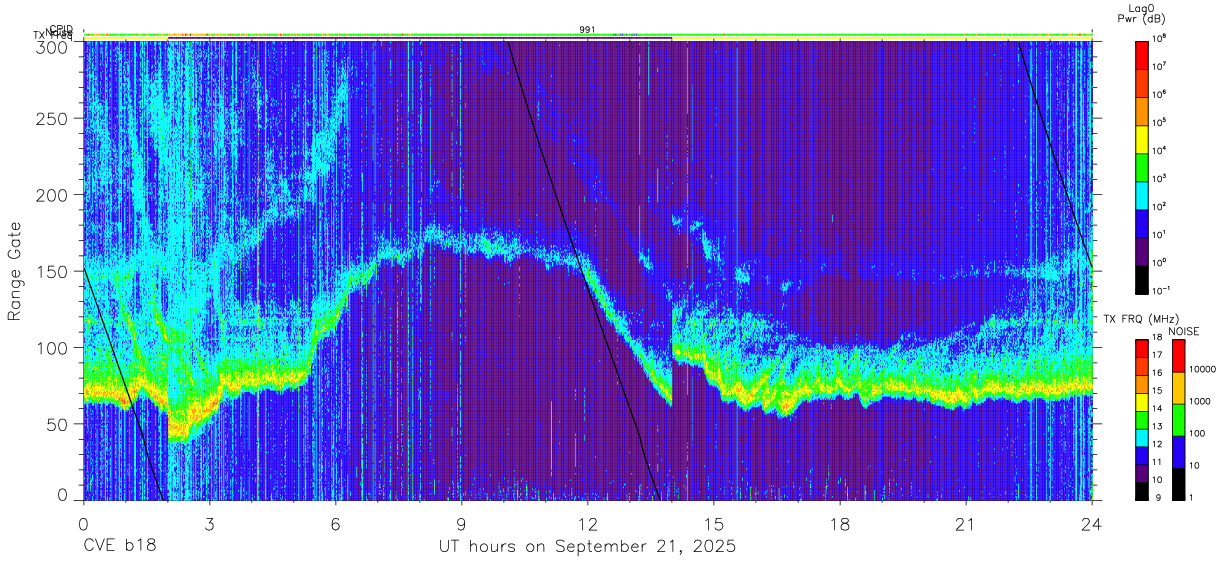
Task: Click the 'Range Gate' y-axis title
Action: tap(15, 271)
